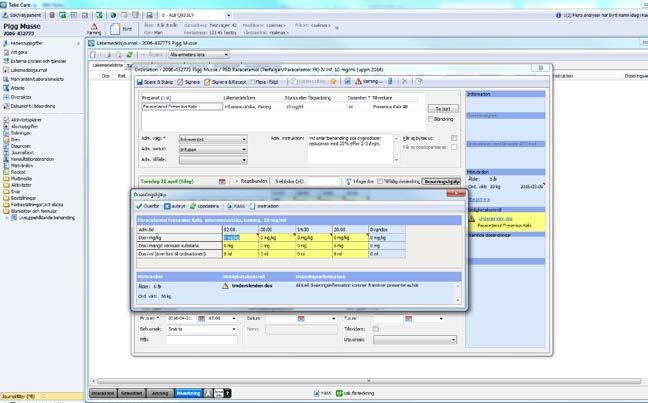Click the X delete icon in Ordination toolbar
Screen dimensions: 648x403
click(x=405, y=81)
